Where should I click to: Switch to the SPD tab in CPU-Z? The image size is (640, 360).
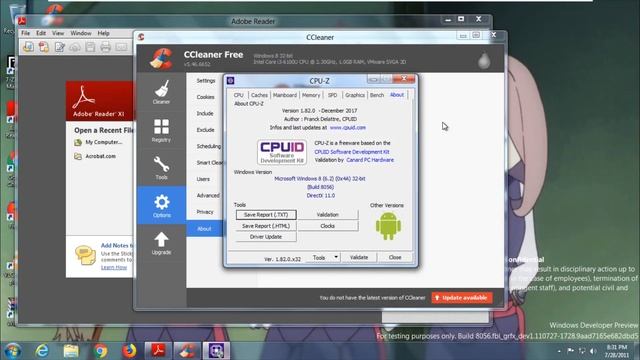pyautogui.click(x=333, y=95)
